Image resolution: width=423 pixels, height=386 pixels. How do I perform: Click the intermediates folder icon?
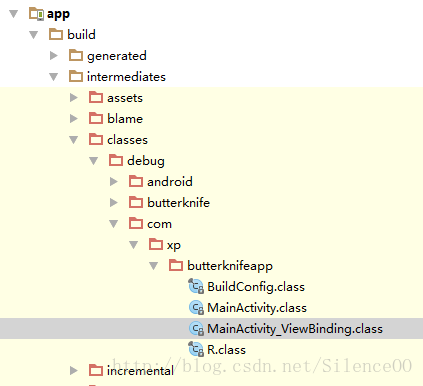coord(76,76)
